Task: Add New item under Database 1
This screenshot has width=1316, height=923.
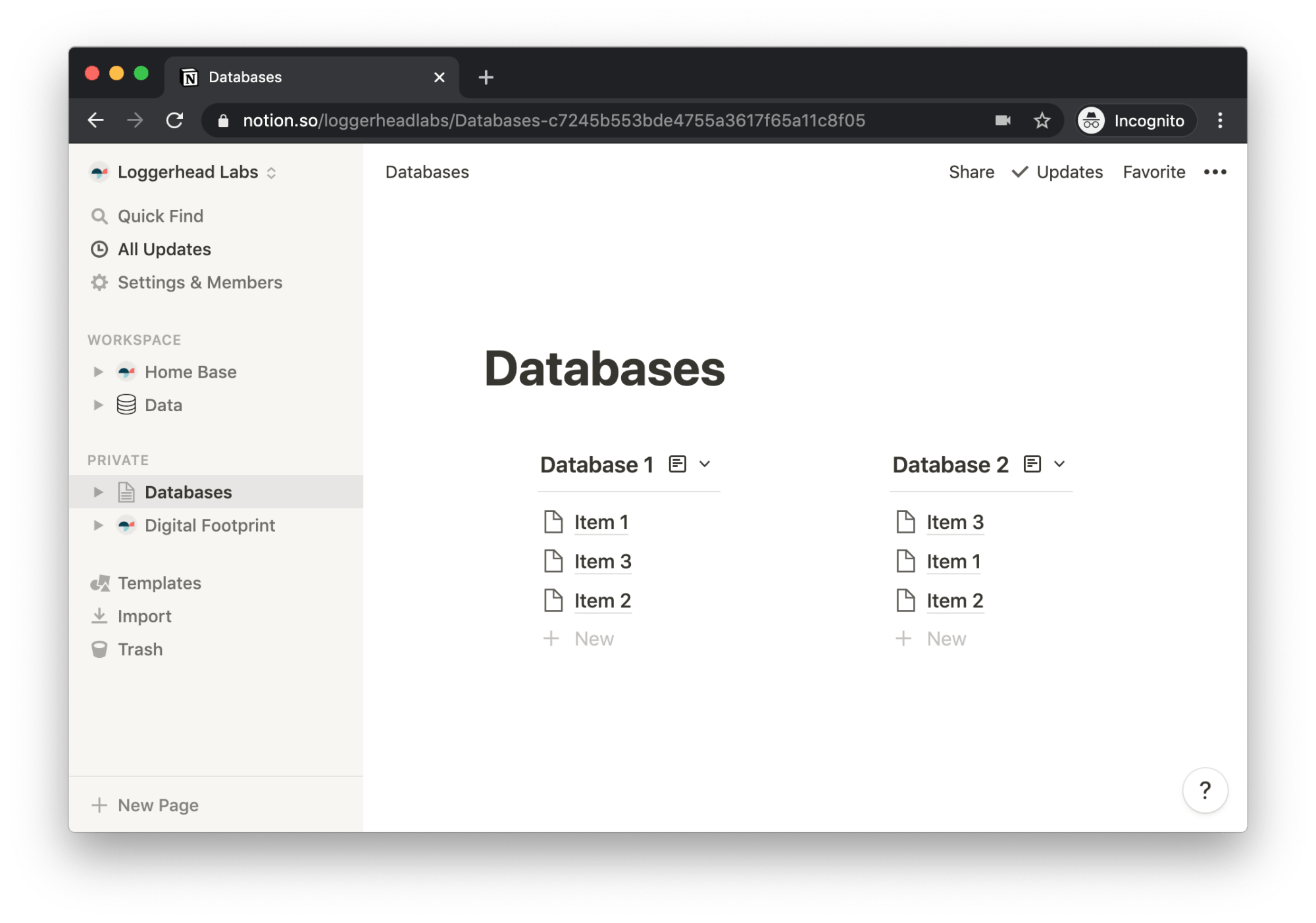Action: tap(593, 639)
